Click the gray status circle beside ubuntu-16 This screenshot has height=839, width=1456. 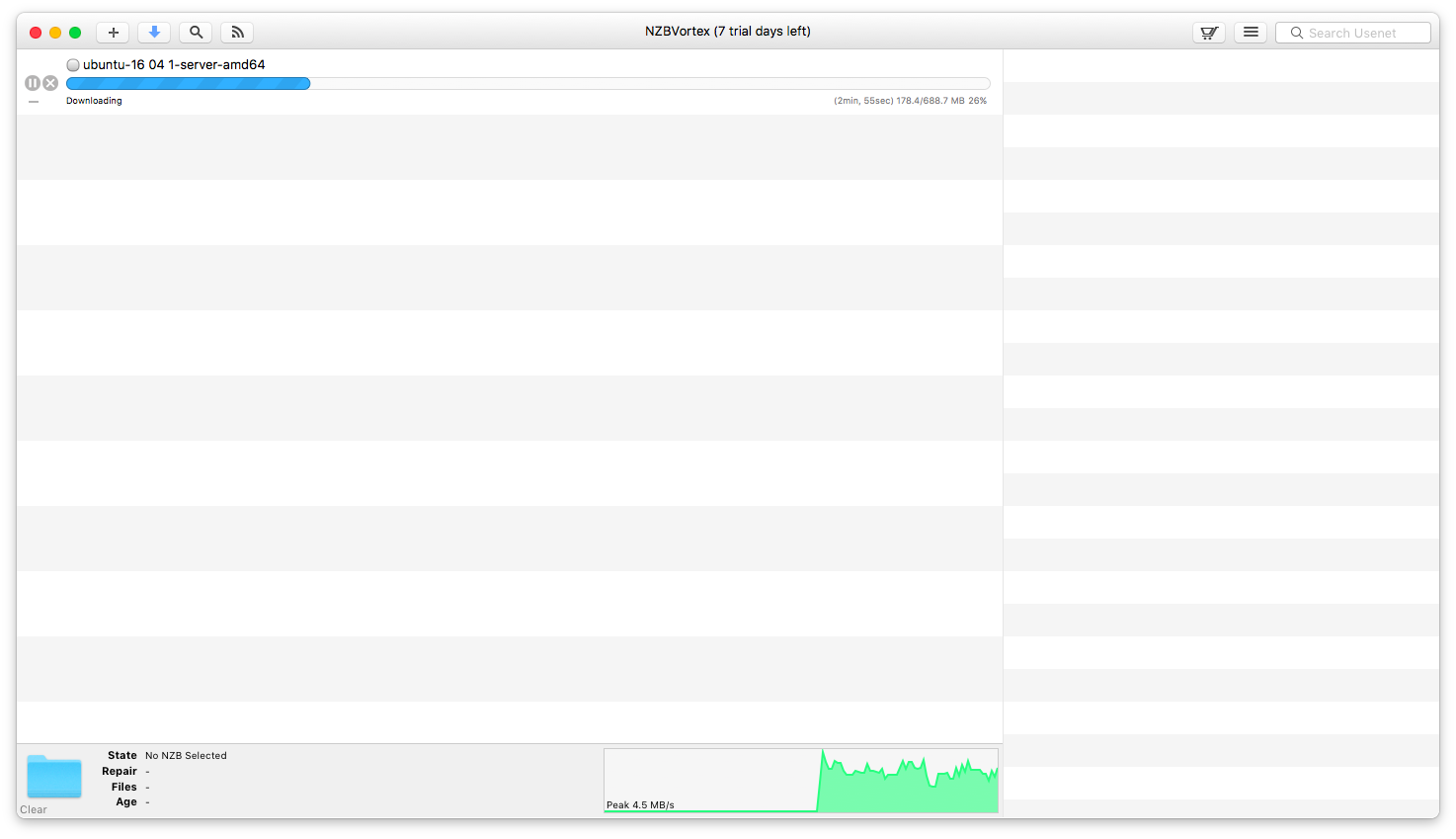(73, 65)
